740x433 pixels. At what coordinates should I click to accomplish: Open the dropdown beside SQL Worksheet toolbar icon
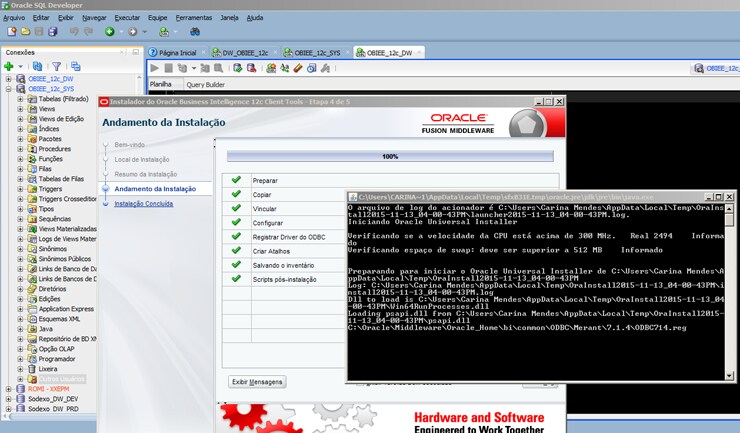(176, 32)
